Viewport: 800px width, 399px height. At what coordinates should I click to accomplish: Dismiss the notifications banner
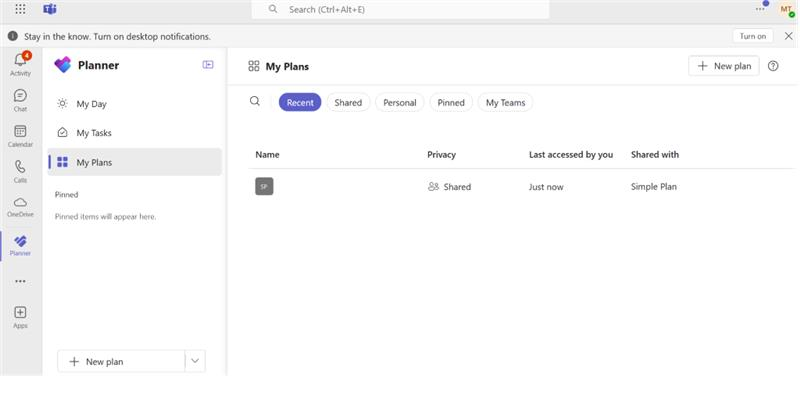pyautogui.click(x=788, y=36)
